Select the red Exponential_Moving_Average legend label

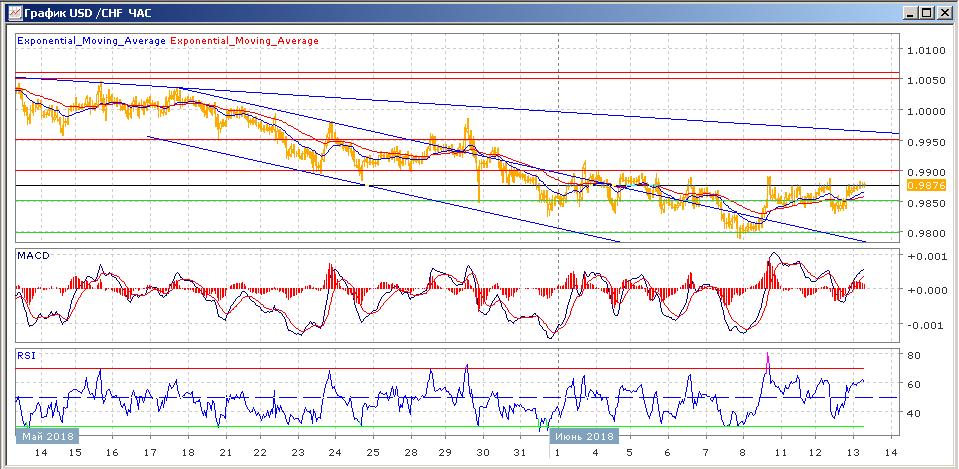pos(245,41)
